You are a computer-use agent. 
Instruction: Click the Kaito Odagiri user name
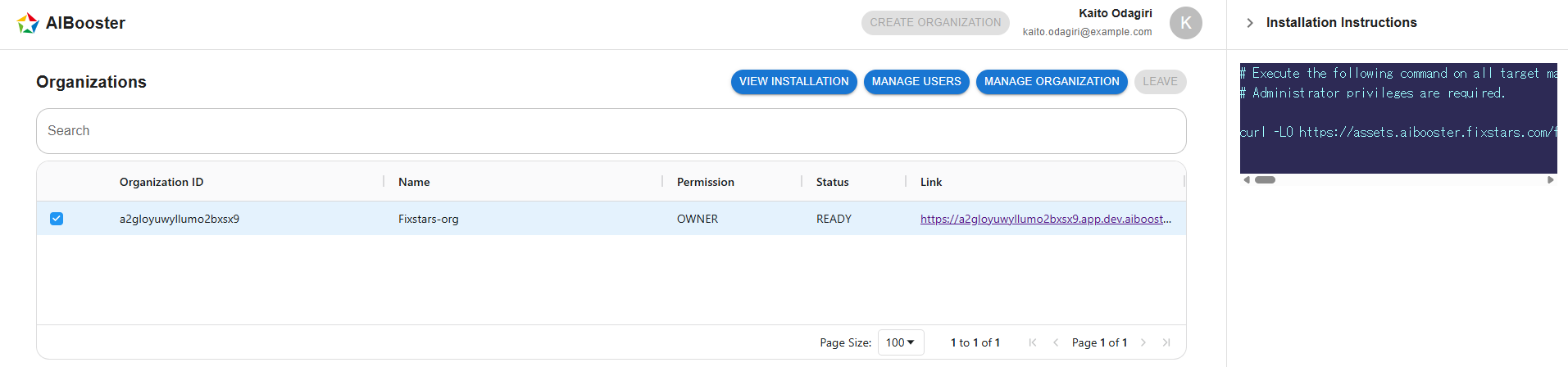tap(1116, 13)
